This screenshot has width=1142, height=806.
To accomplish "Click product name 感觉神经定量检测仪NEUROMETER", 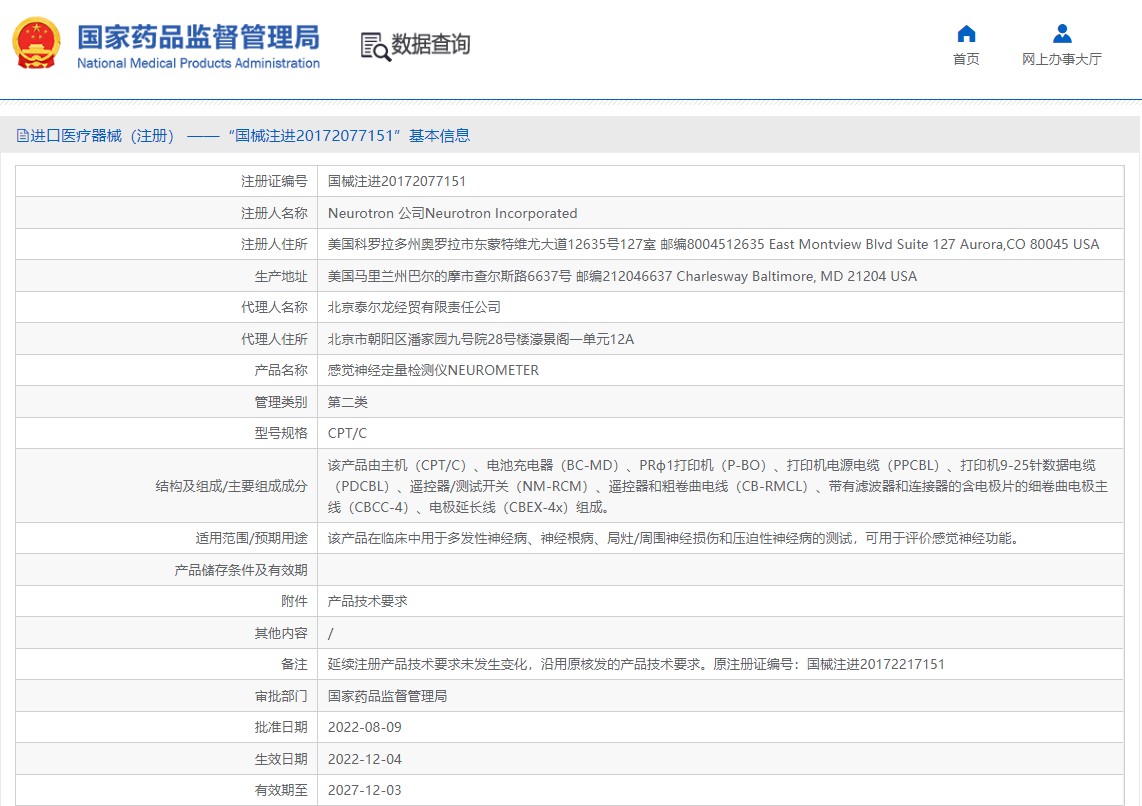I will pyautogui.click(x=433, y=371).
